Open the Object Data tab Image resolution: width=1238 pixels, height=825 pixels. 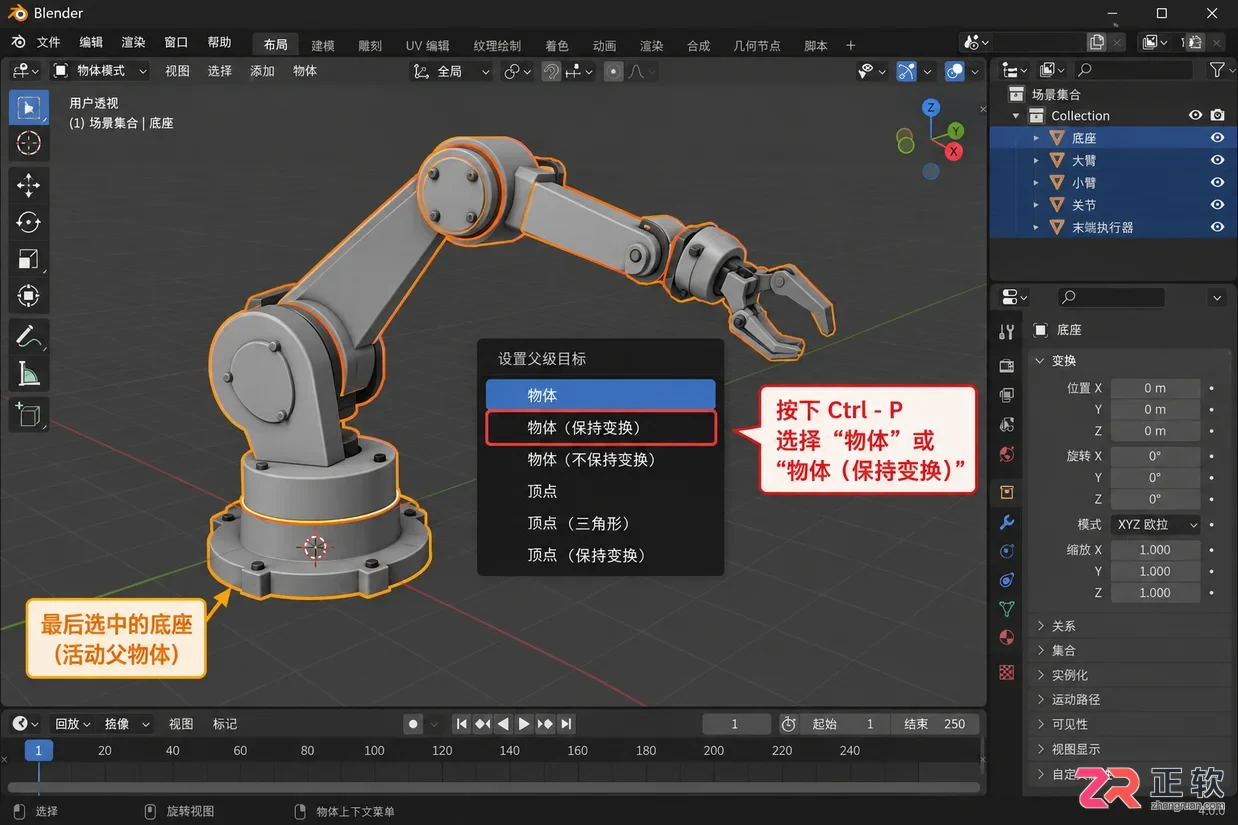point(1007,609)
